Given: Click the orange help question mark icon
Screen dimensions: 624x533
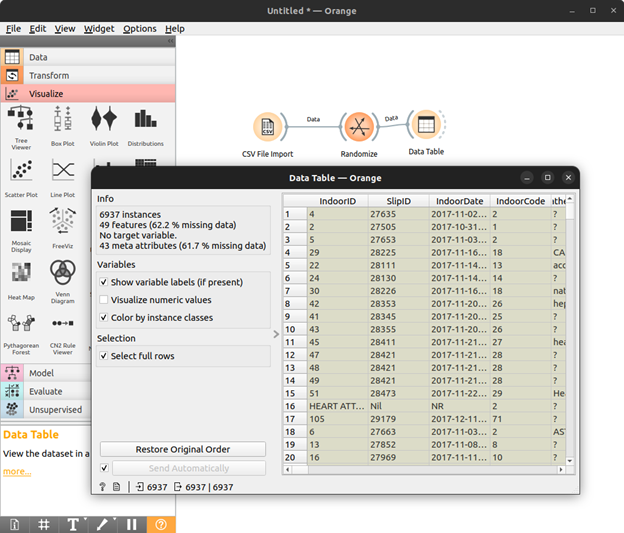Looking at the screenshot, I should click(x=161, y=525).
